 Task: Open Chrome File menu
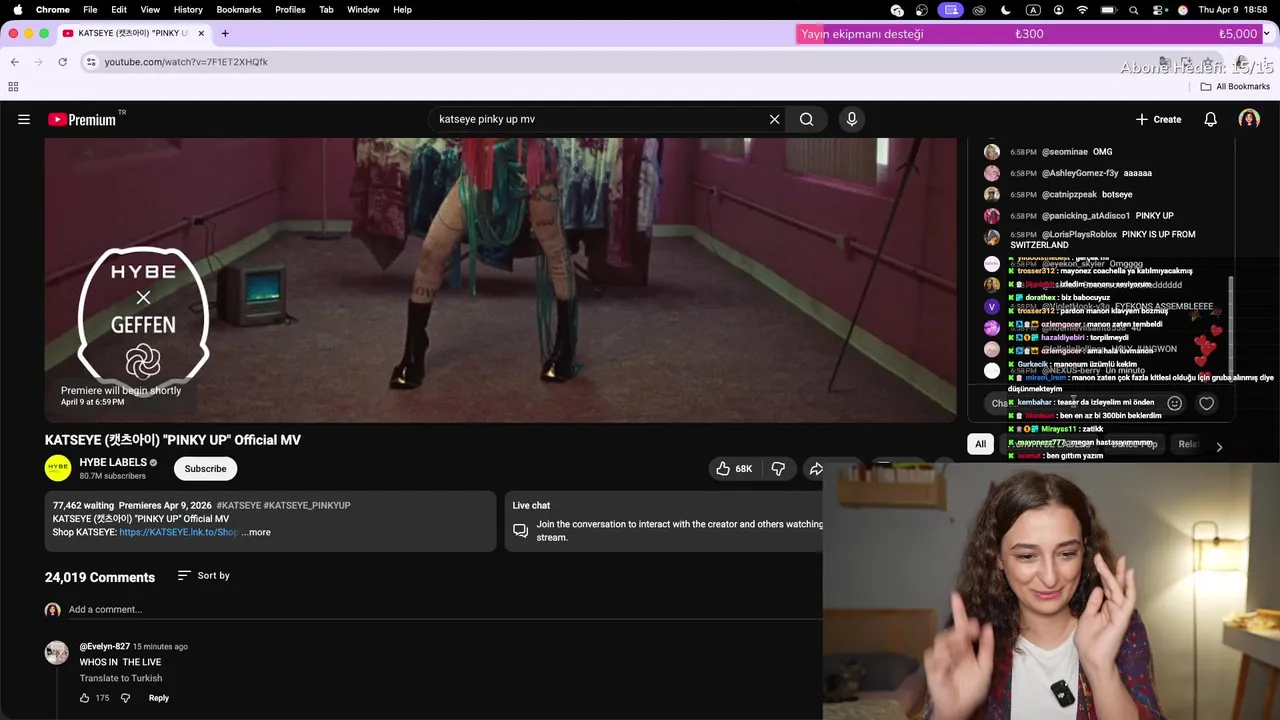[x=90, y=9]
